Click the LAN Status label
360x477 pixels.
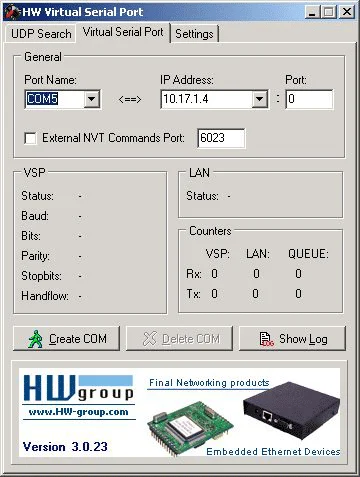(x=202, y=196)
